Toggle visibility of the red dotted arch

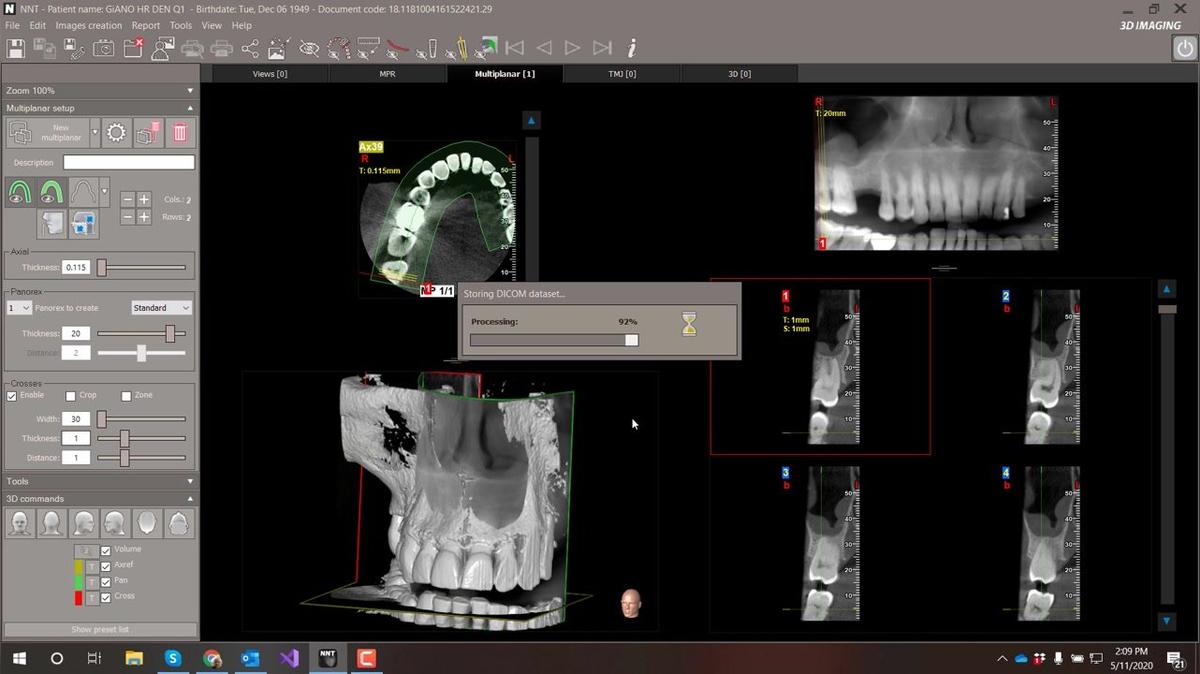tap(341, 47)
